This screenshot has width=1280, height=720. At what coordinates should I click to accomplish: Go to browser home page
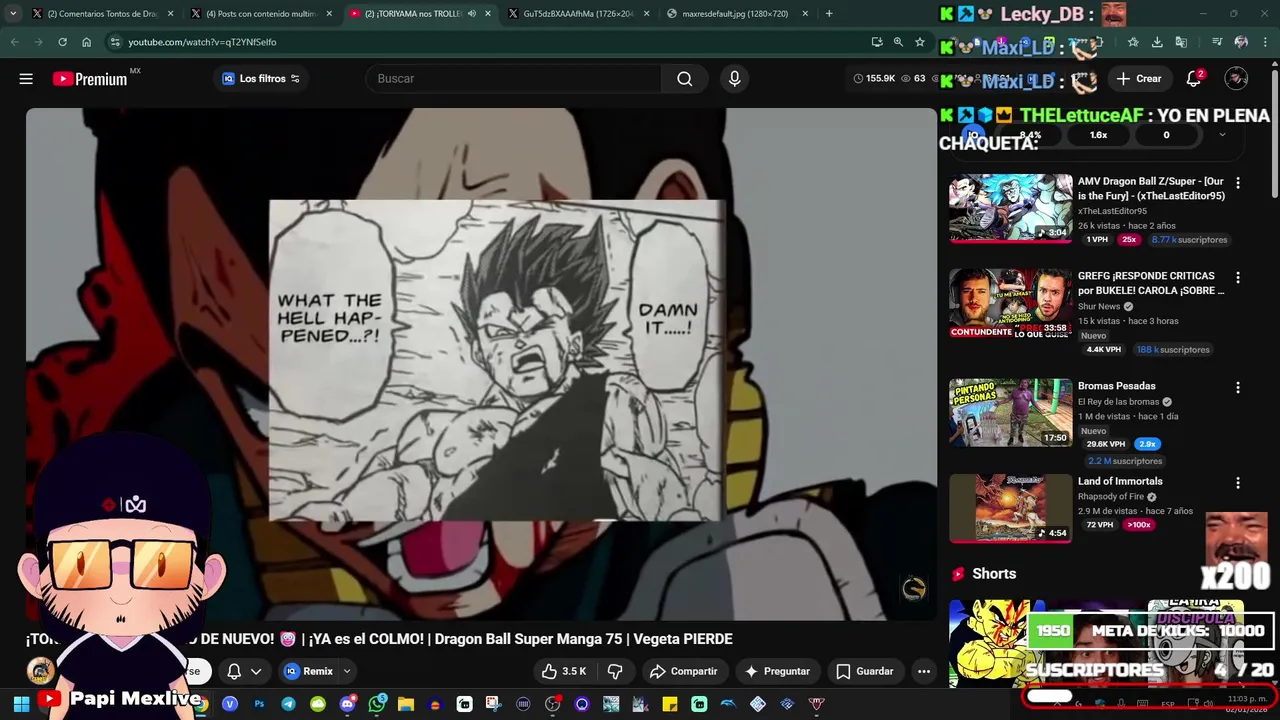[86, 42]
